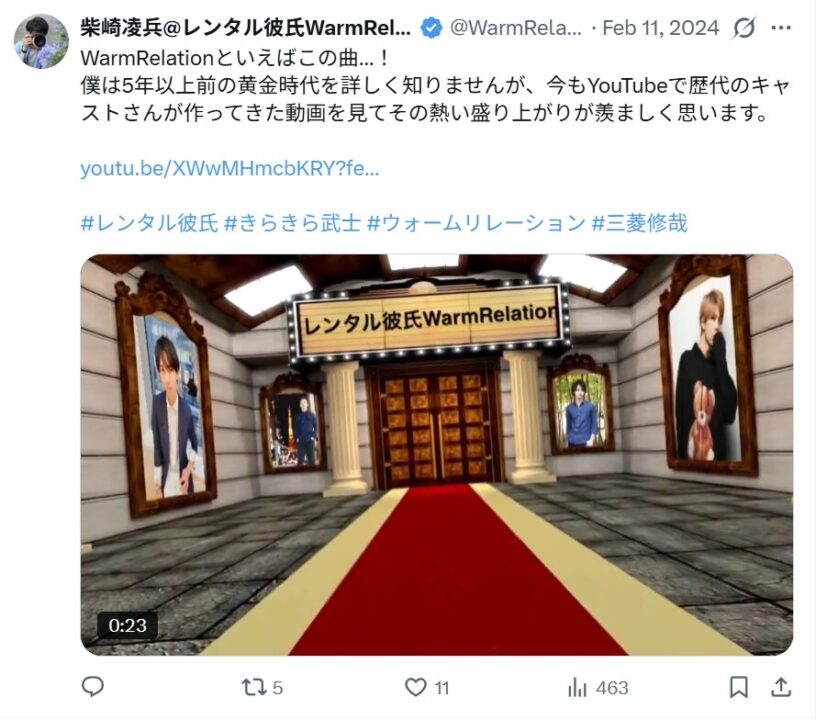Open hashtag #三菱修哉

pyautogui.click(x=640, y=223)
